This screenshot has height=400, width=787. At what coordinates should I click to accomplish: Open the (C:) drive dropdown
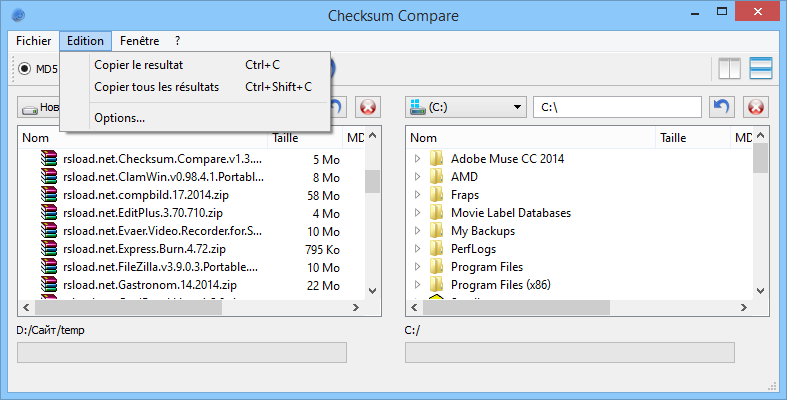click(x=465, y=107)
